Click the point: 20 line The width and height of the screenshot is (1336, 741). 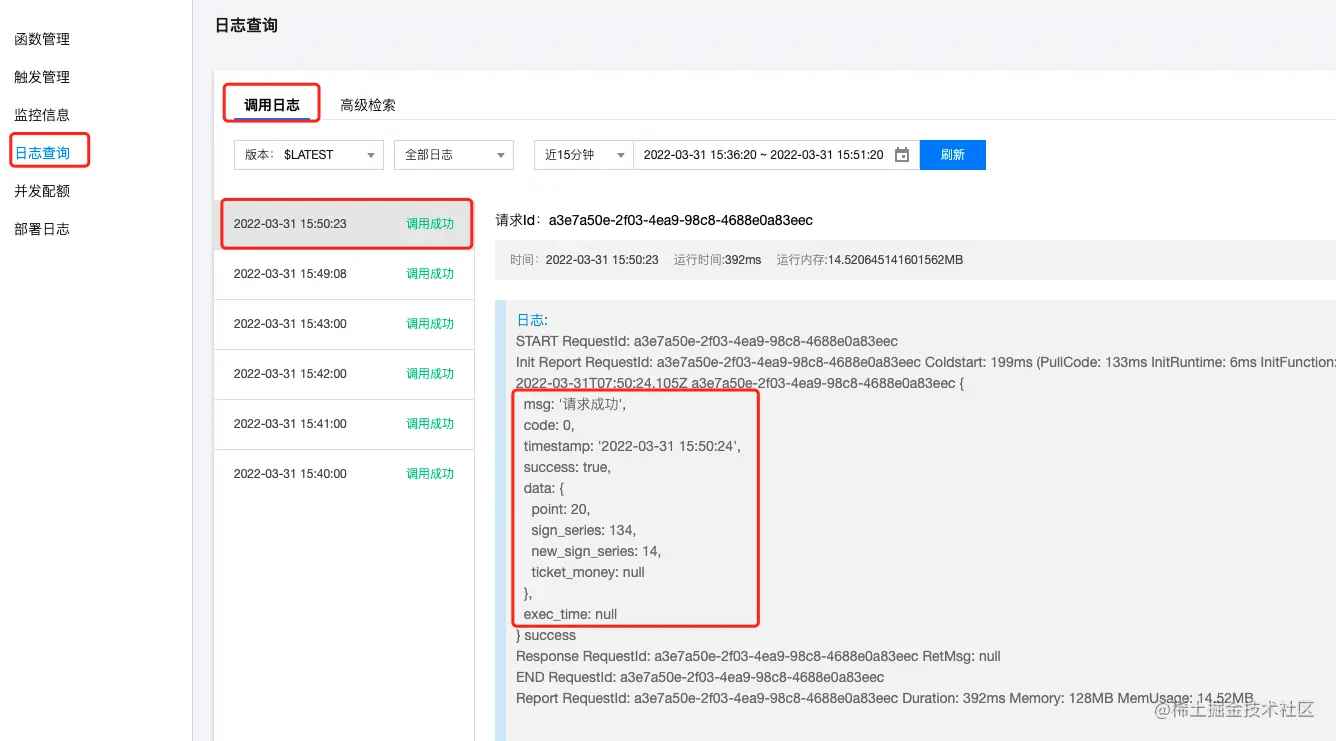[561, 509]
